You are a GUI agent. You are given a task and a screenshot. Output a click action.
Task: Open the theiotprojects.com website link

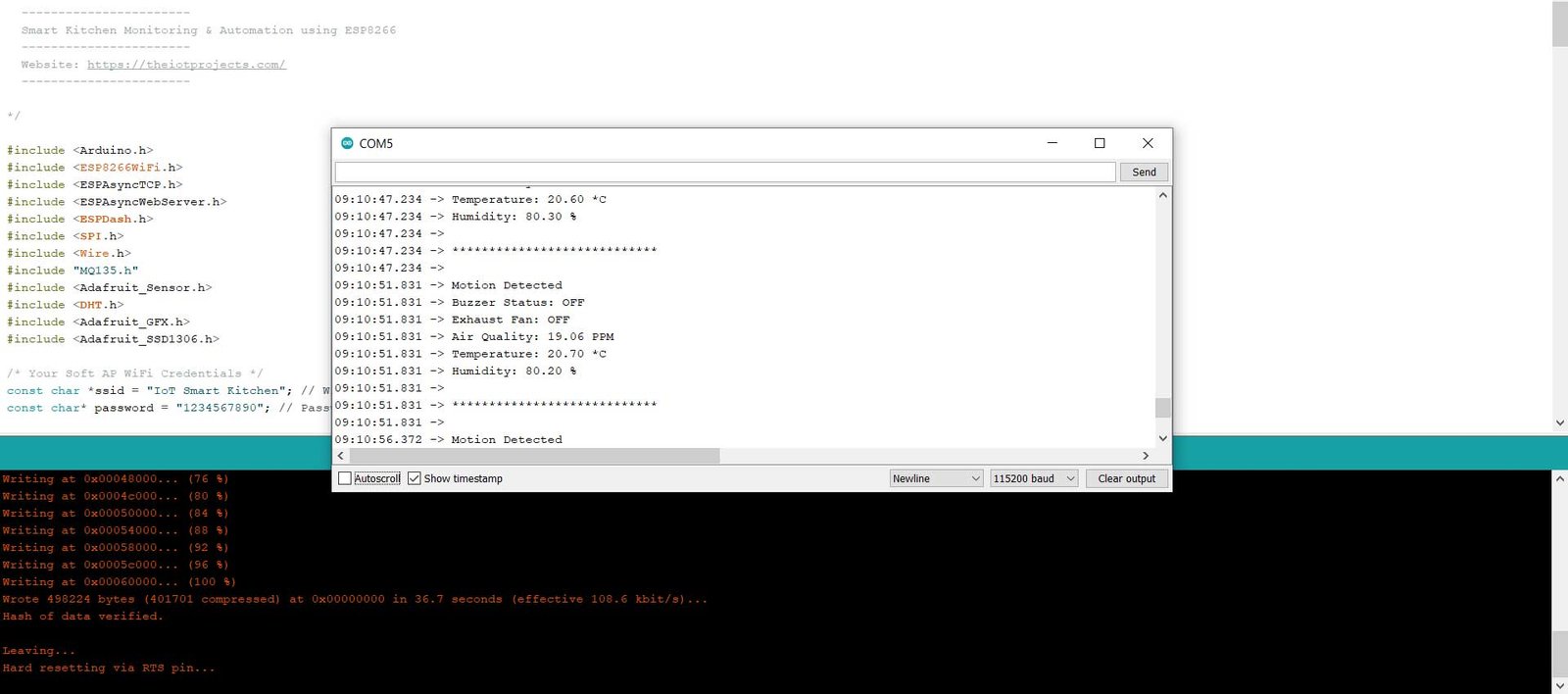coord(186,65)
